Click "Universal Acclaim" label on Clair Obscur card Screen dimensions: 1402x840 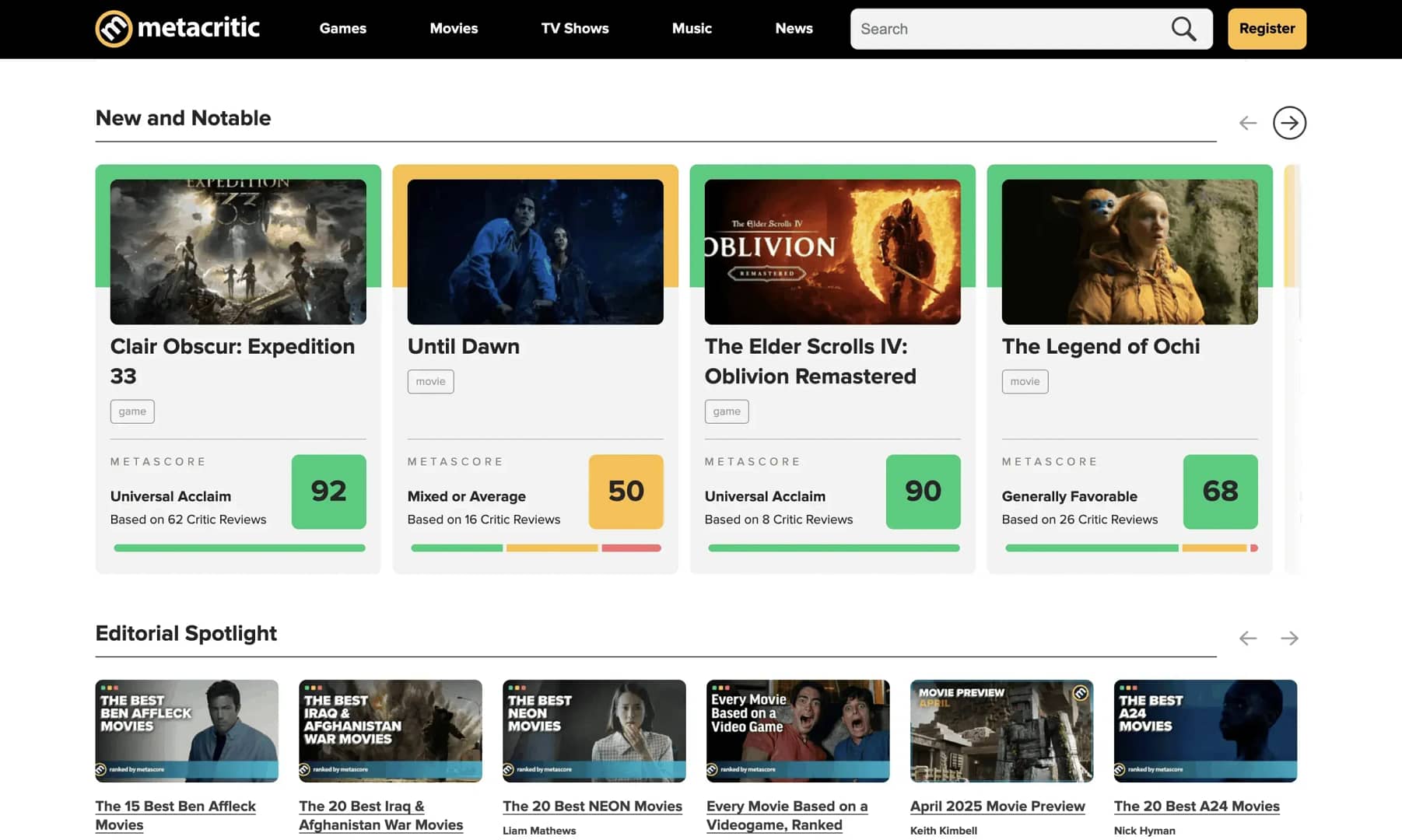click(x=170, y=496)
